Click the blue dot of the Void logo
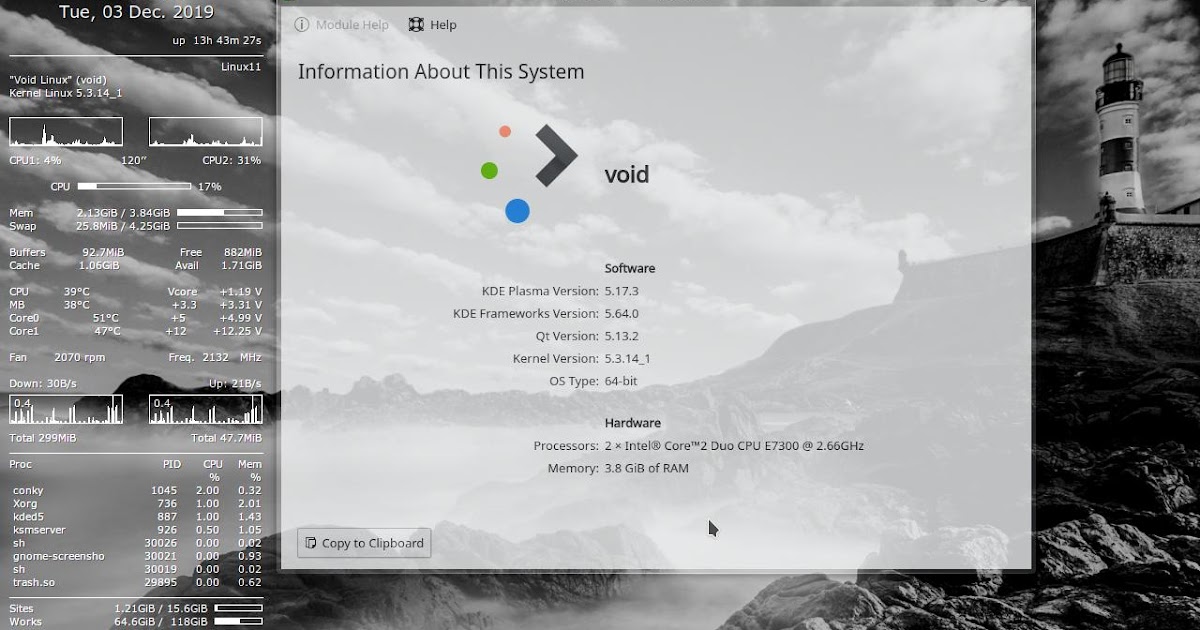 [x=517, y=210]
